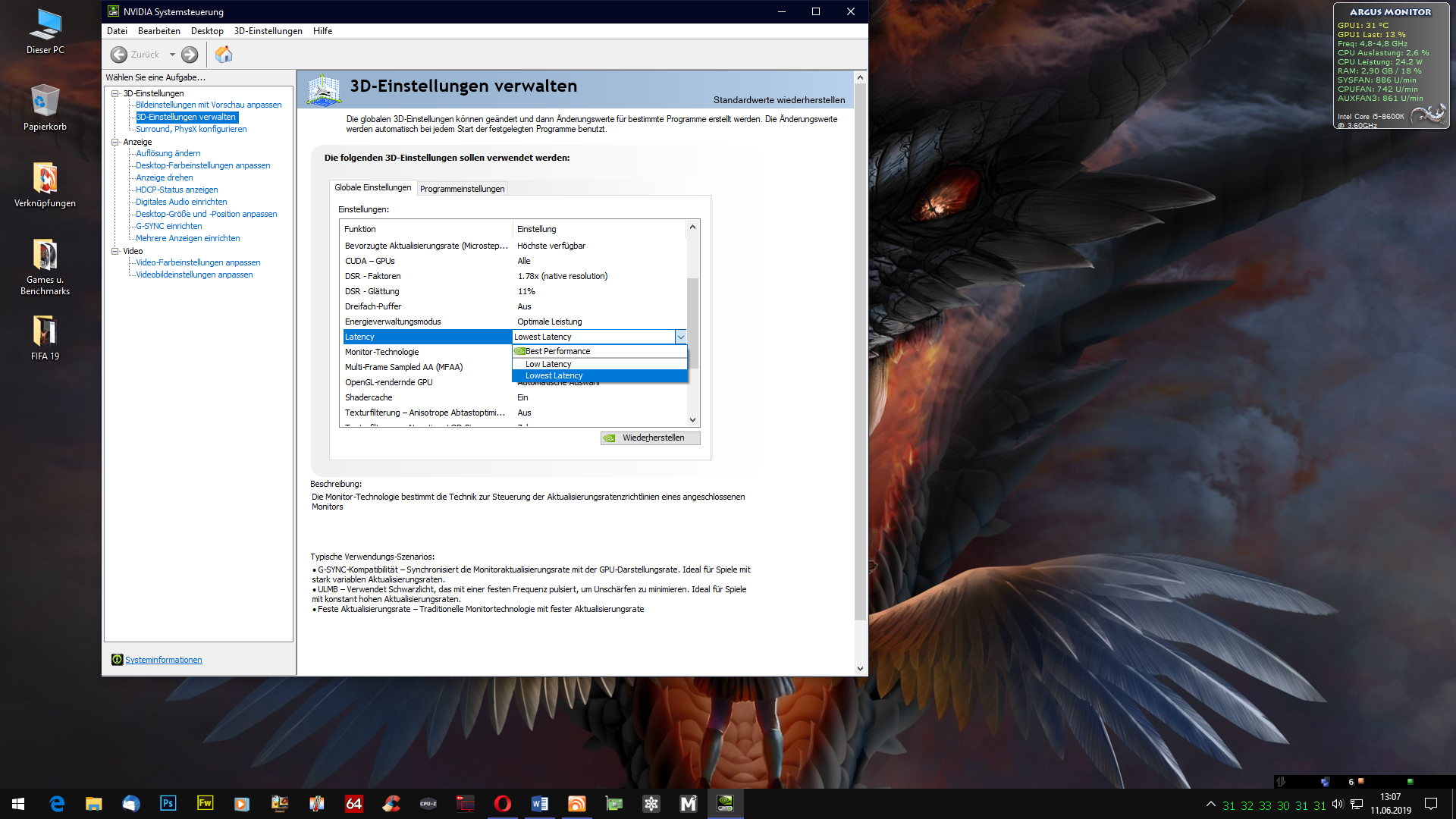Open the 3D-Einstellungen menu
The image size is (1456, 819).
[x=268, y=31]
